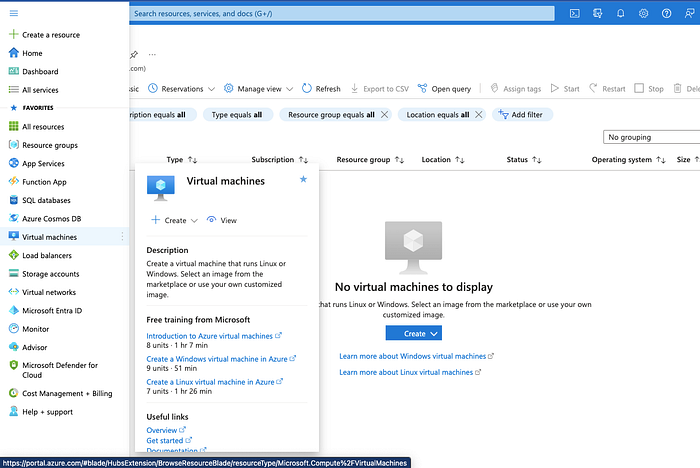
Task: Collapse the portal hamburger menu
Action: coord(14,13)
